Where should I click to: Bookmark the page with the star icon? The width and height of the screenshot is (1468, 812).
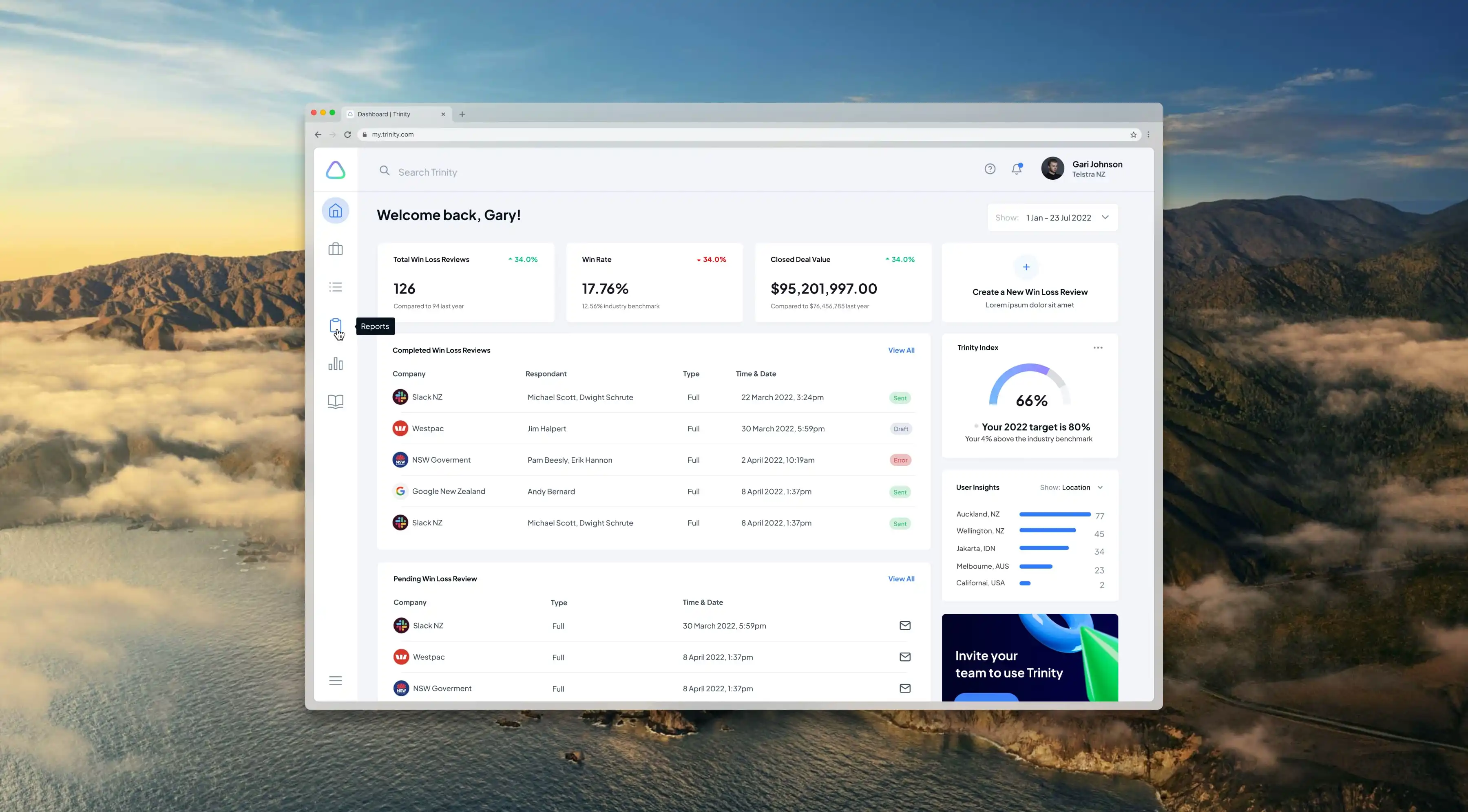click(x=1133, y=135)
